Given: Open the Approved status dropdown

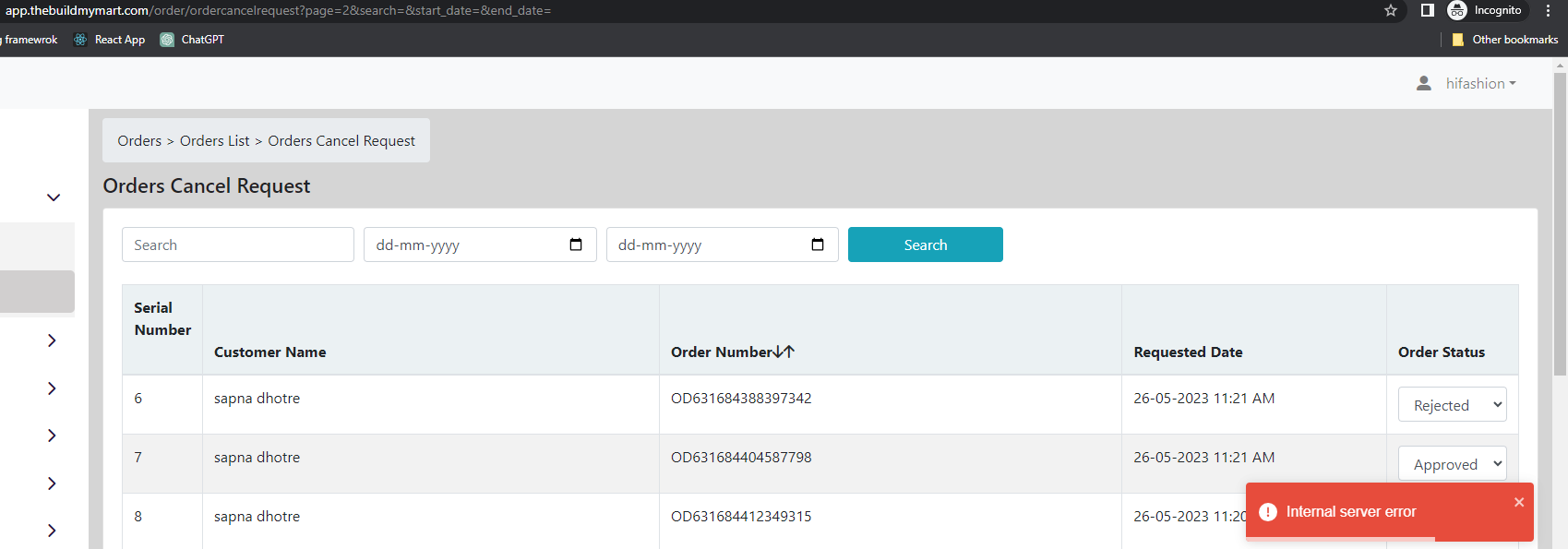Looking at the screenshot, I should click(x=1453, y=463).
